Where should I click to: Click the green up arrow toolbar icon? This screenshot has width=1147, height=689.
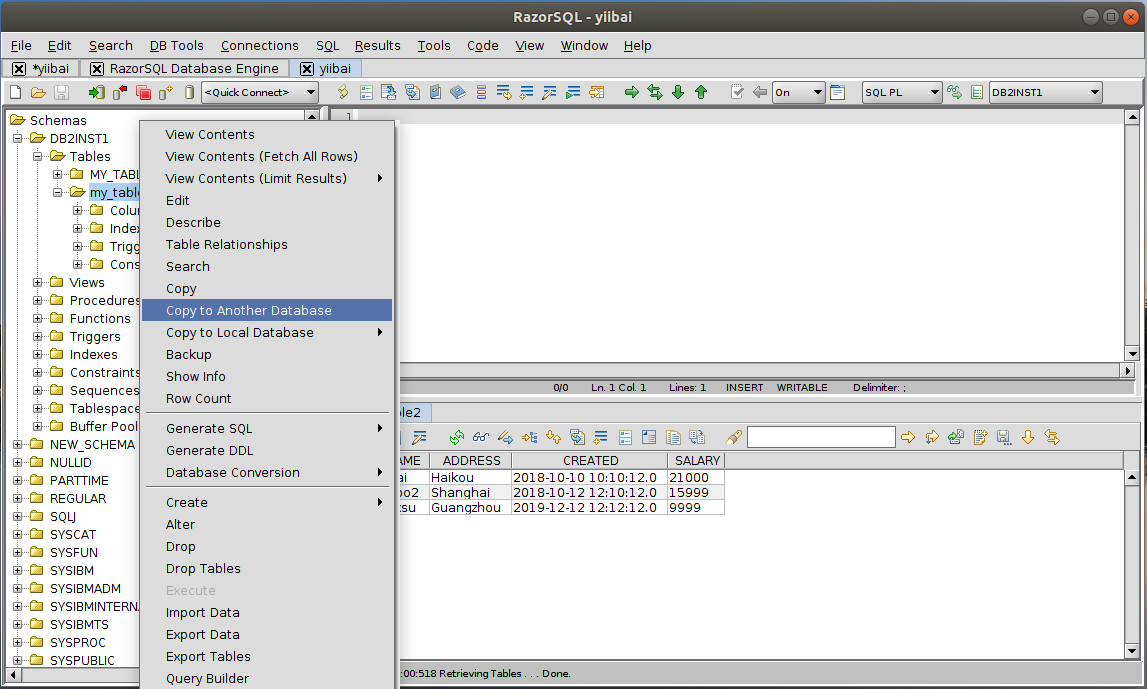701,93
